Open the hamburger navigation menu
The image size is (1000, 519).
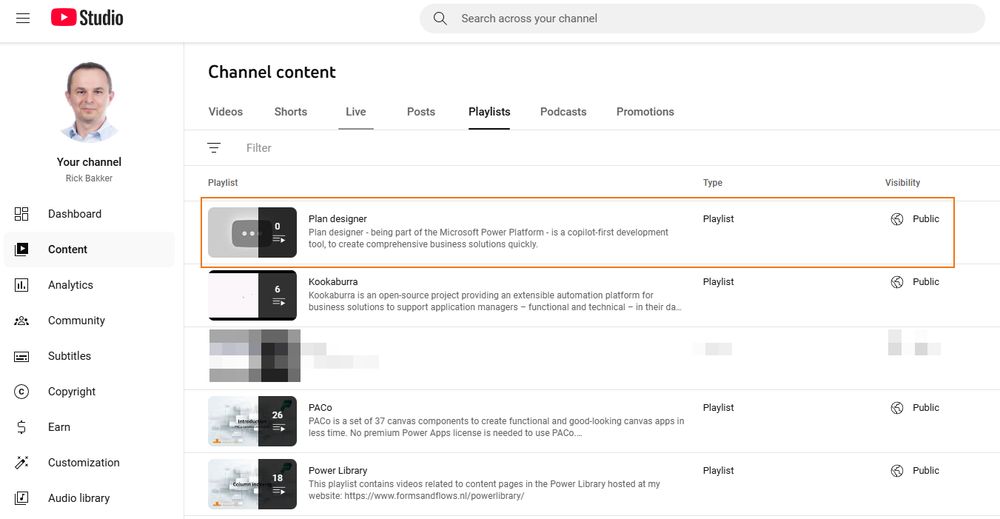pyautogui.click(x=23, y=18)
